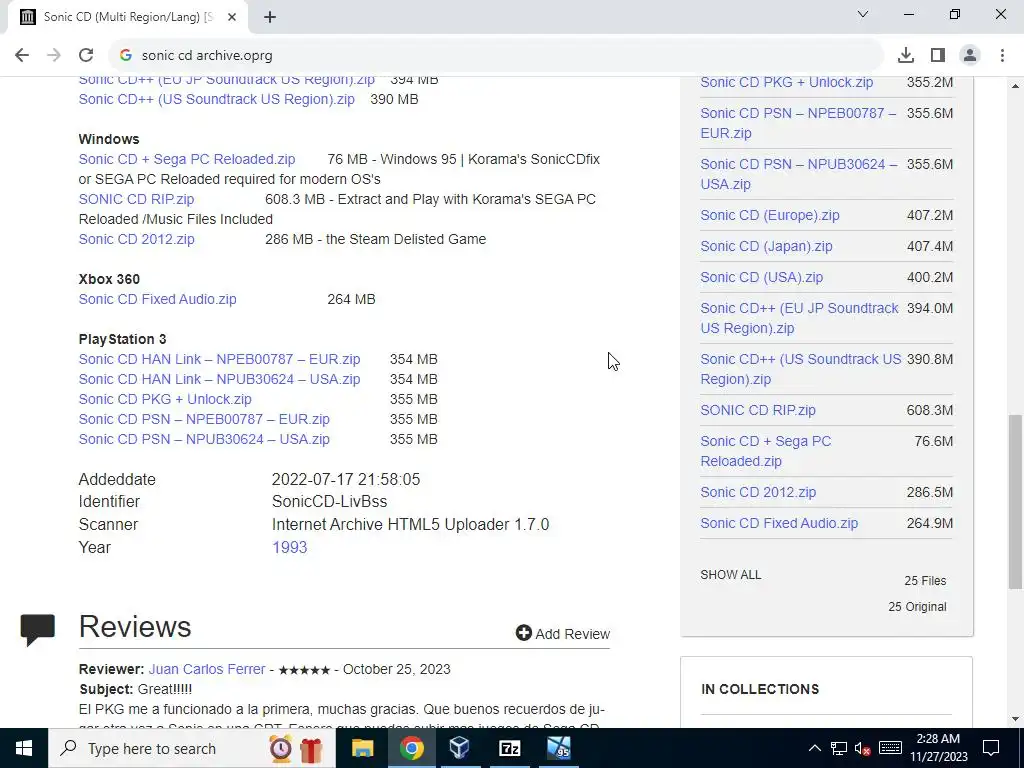Screen dimensions: 1024x768
Task: Select the identifier text SonicCD-LivBss
Action: [329, 502]
